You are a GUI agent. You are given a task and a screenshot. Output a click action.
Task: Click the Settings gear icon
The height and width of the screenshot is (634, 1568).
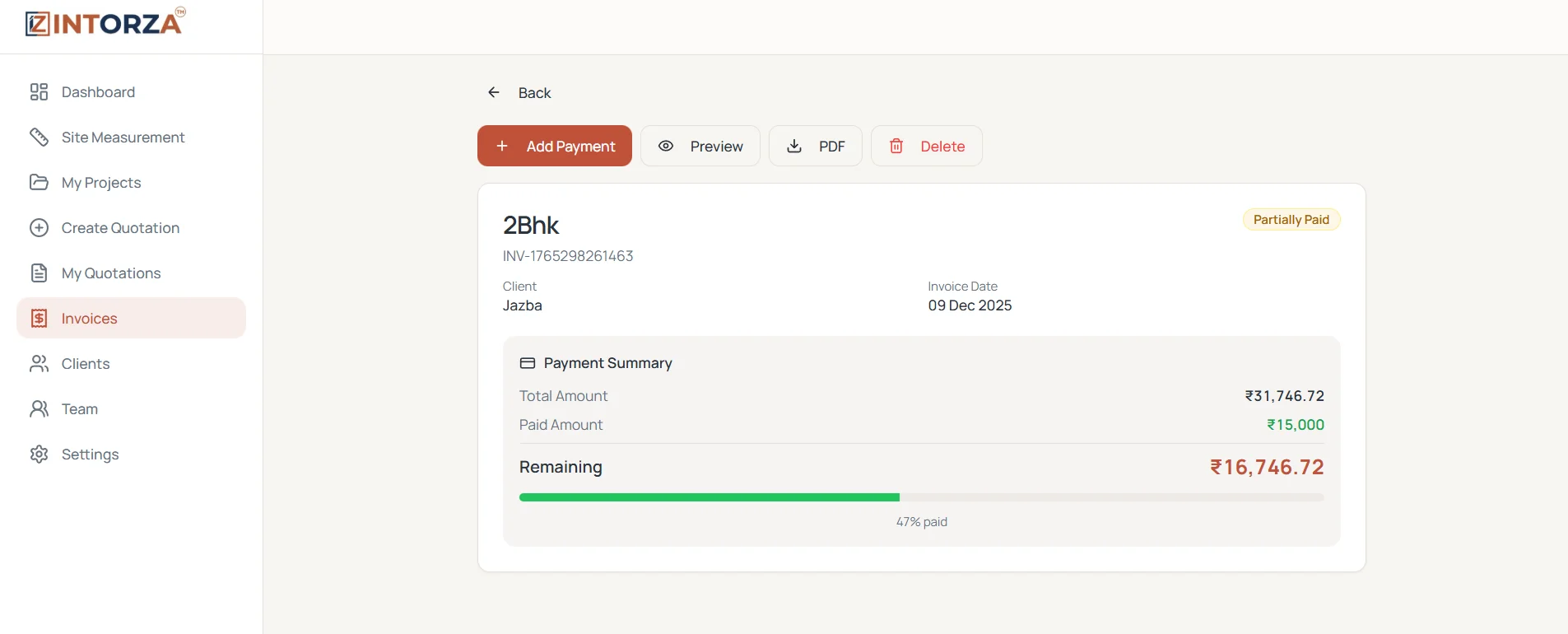point(39,454)
